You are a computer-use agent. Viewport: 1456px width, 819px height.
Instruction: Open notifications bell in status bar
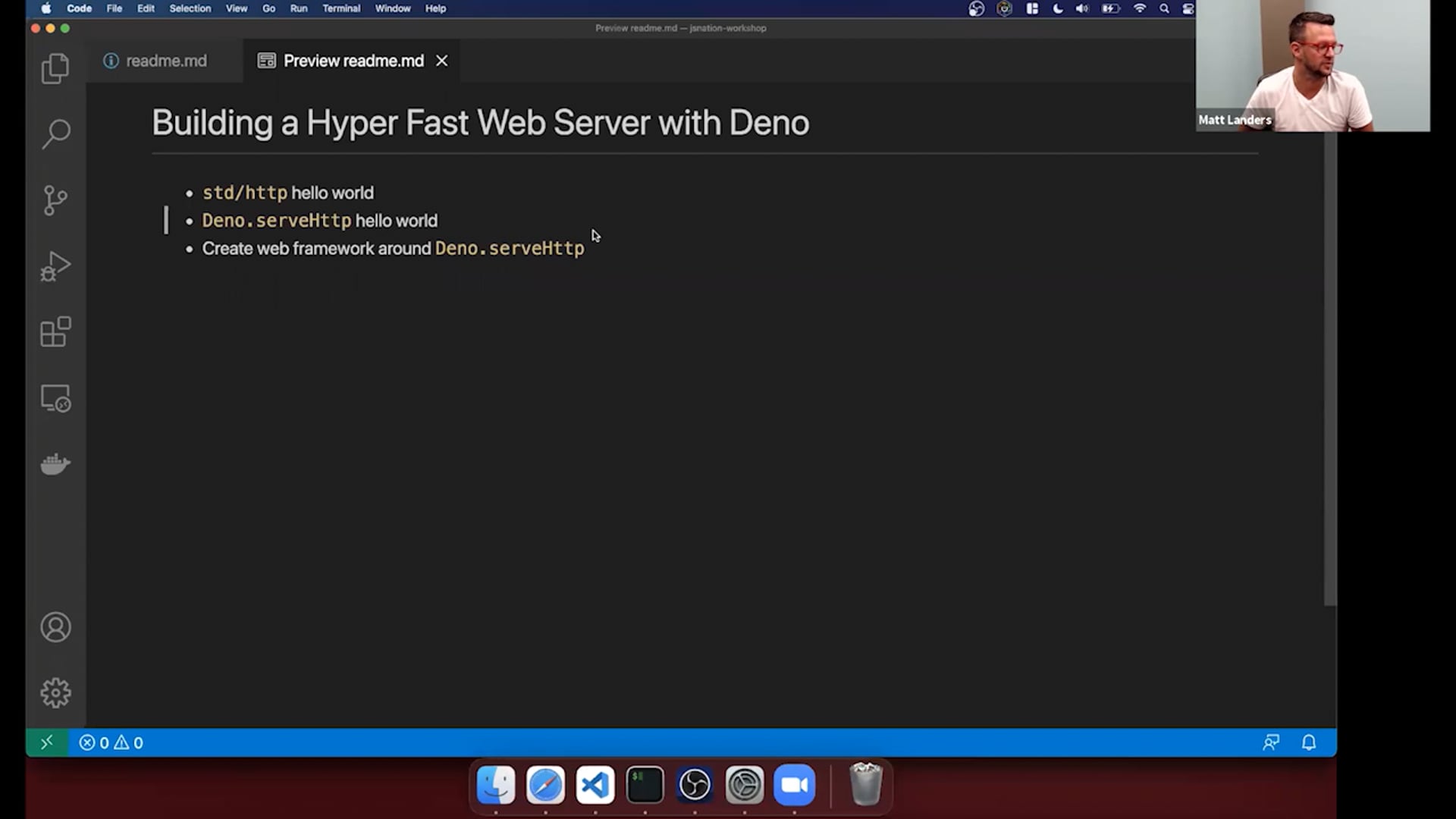coord(1309,742)
